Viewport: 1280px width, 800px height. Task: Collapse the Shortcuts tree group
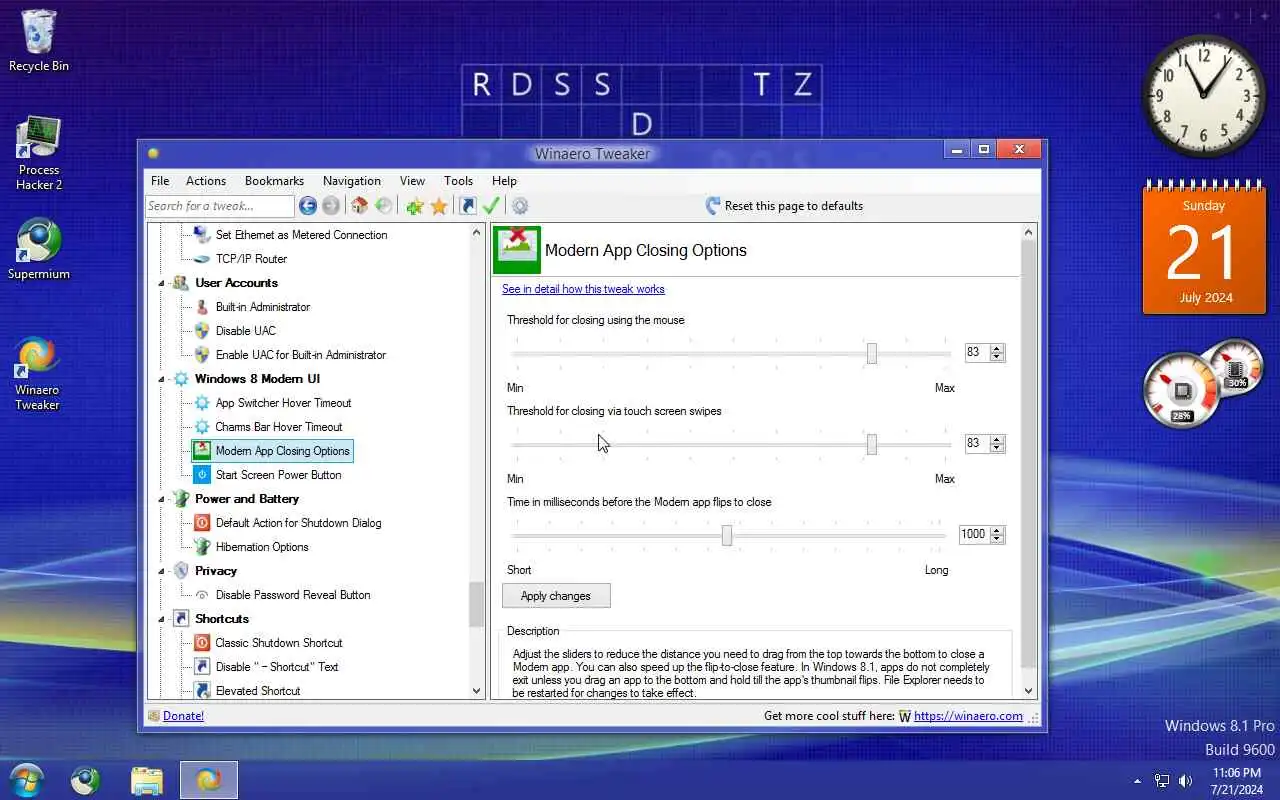tap(161, 619)
